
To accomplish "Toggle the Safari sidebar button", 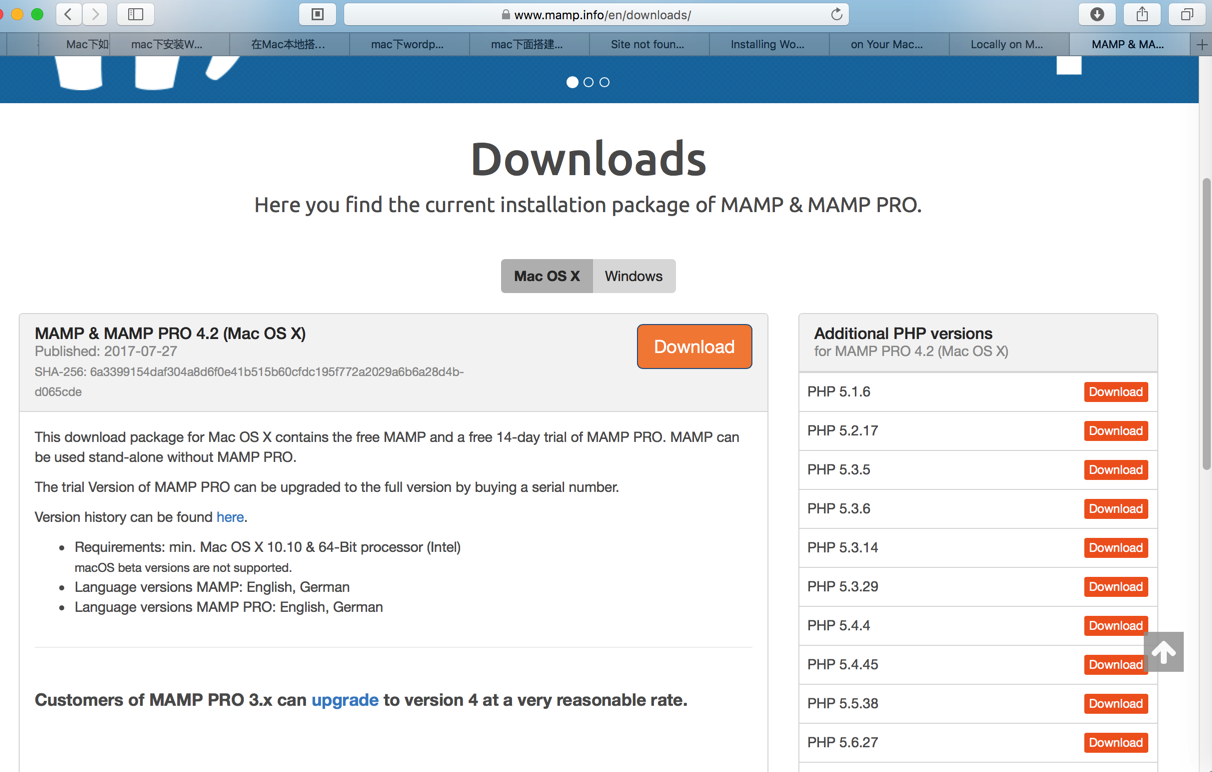I will [136, 14].
